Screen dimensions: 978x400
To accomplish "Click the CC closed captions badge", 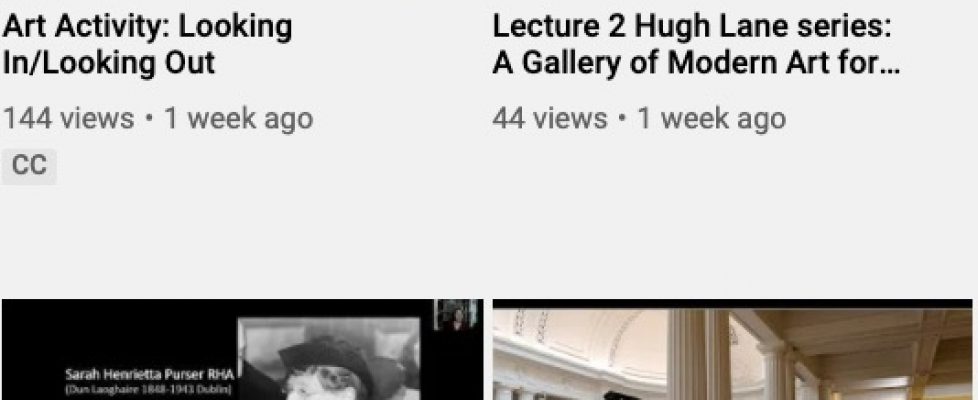I will 29,167.
